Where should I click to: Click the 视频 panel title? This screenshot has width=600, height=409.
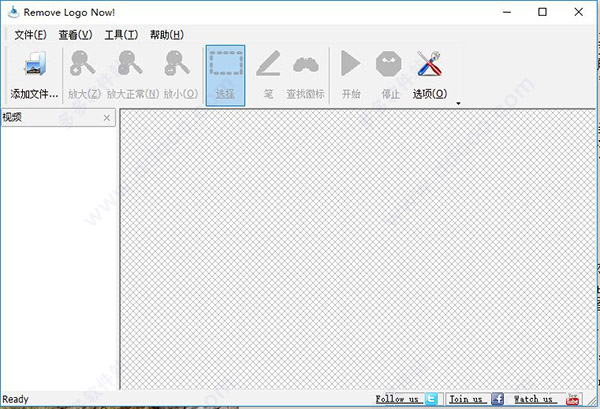tap(12, 117)
